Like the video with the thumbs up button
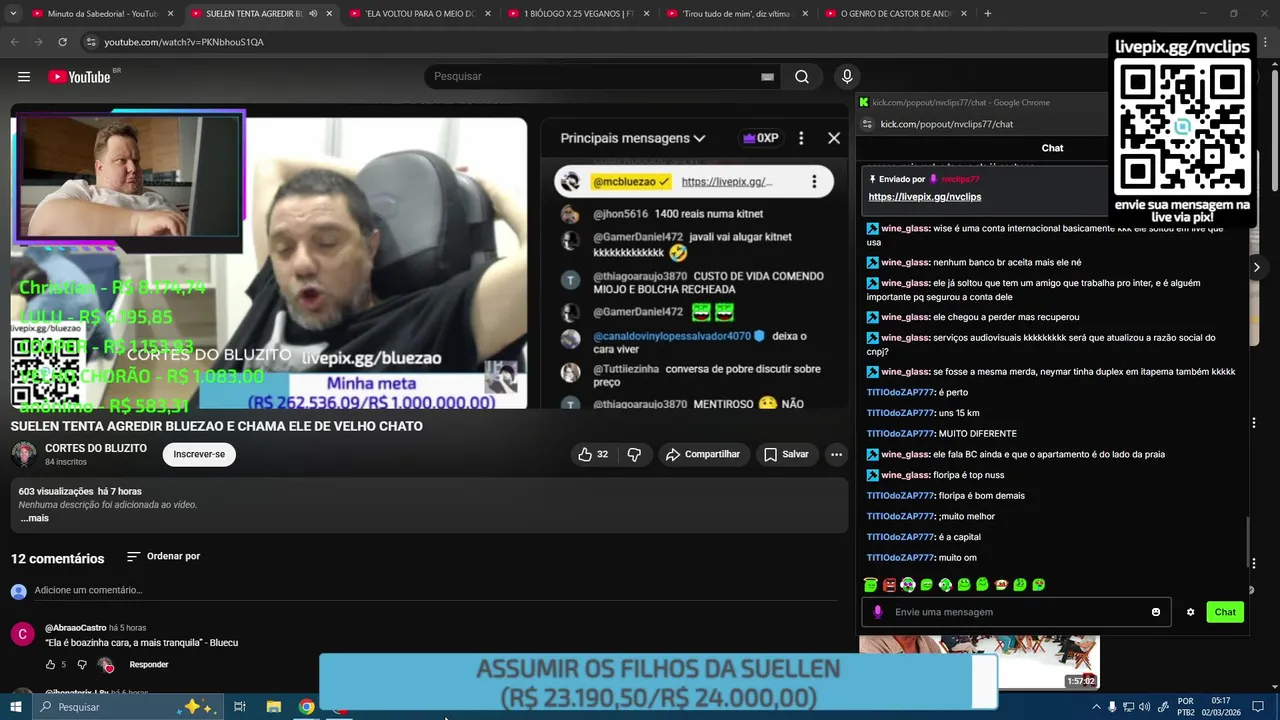 pos(593,454)
